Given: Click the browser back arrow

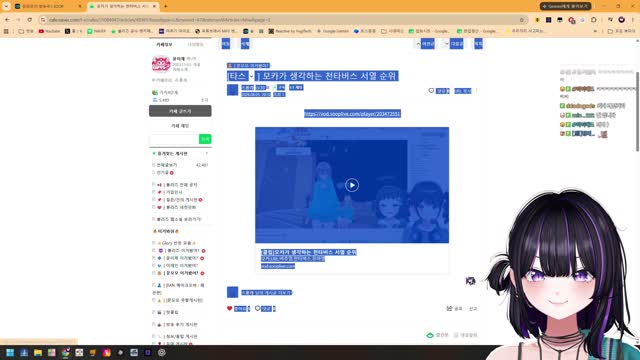Looking at the screenshot, I should [7, 20].
